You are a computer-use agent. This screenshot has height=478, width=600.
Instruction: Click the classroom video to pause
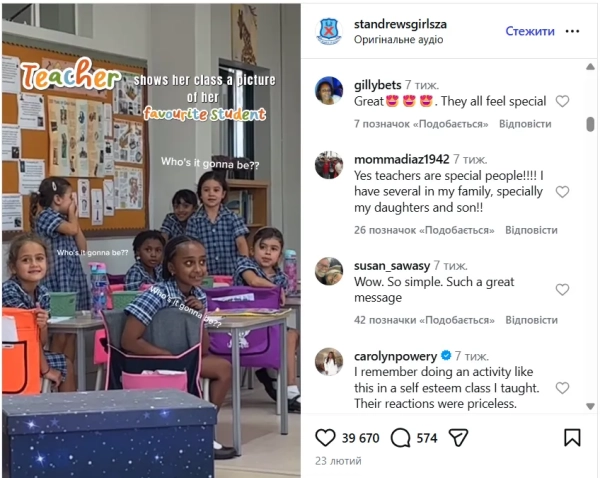[151, 240]
